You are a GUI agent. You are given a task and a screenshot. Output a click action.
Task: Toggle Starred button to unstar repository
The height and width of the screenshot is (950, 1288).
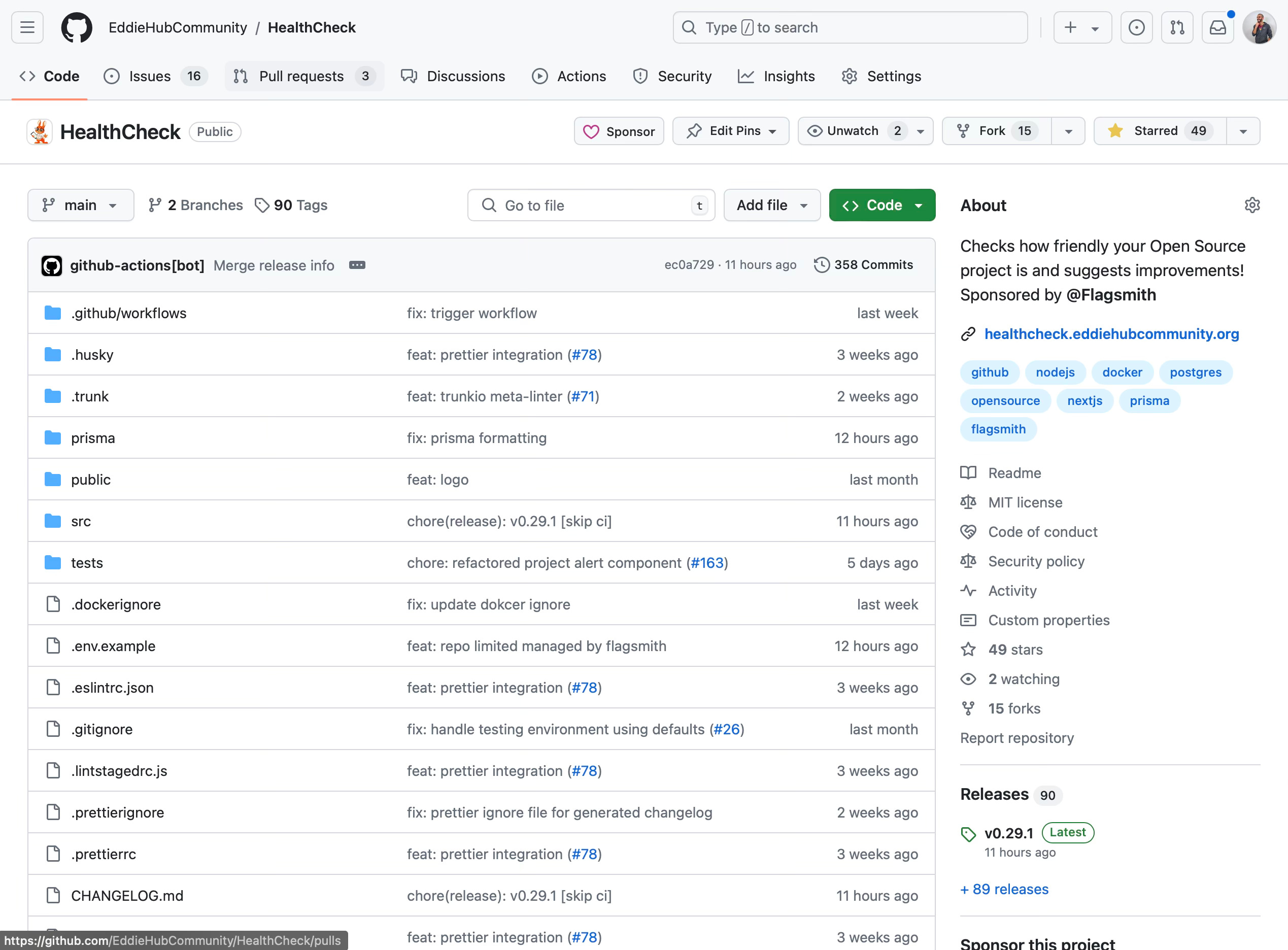(1160, 131)
